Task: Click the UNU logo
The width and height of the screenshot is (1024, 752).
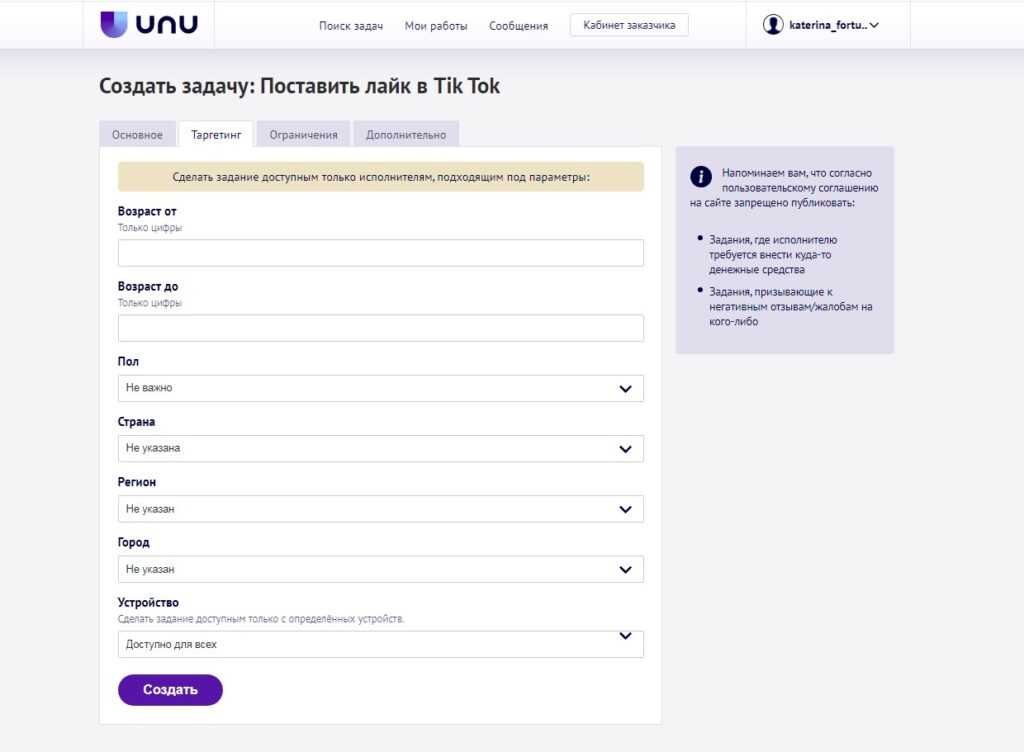Action: point(149,24)
